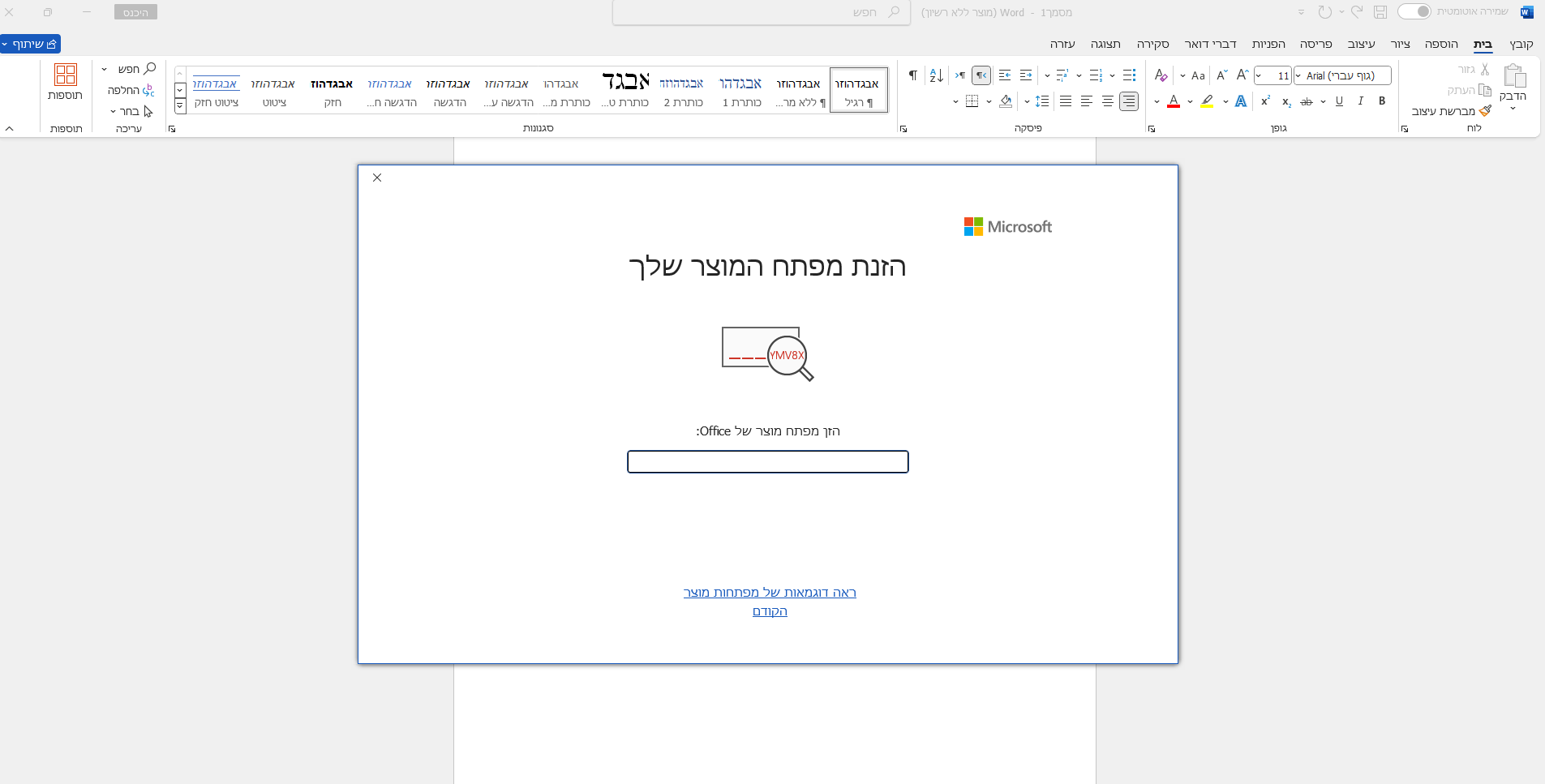
Task: Open the 'ראה דוגמאות של מפתחות מוצר' link
Action: point(770,593)
